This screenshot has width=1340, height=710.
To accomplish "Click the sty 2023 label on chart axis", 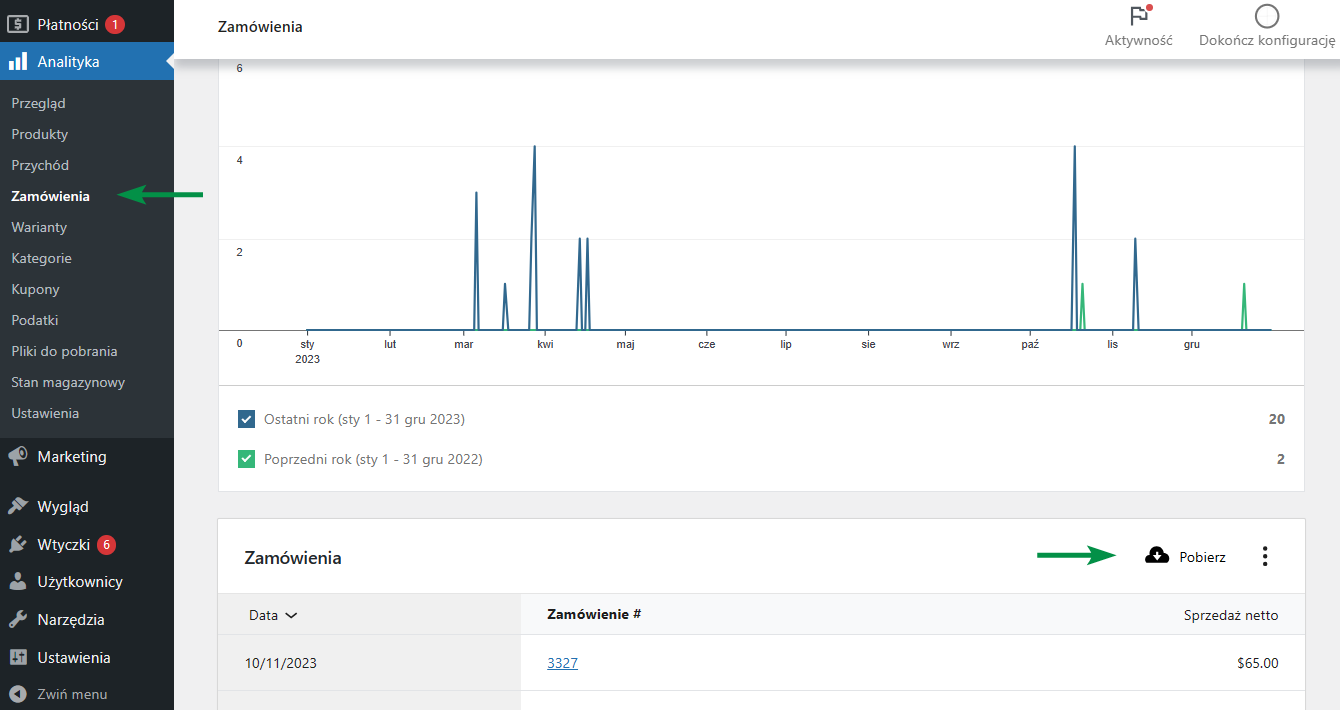I will pyautogui.click(x=308, y=351).
